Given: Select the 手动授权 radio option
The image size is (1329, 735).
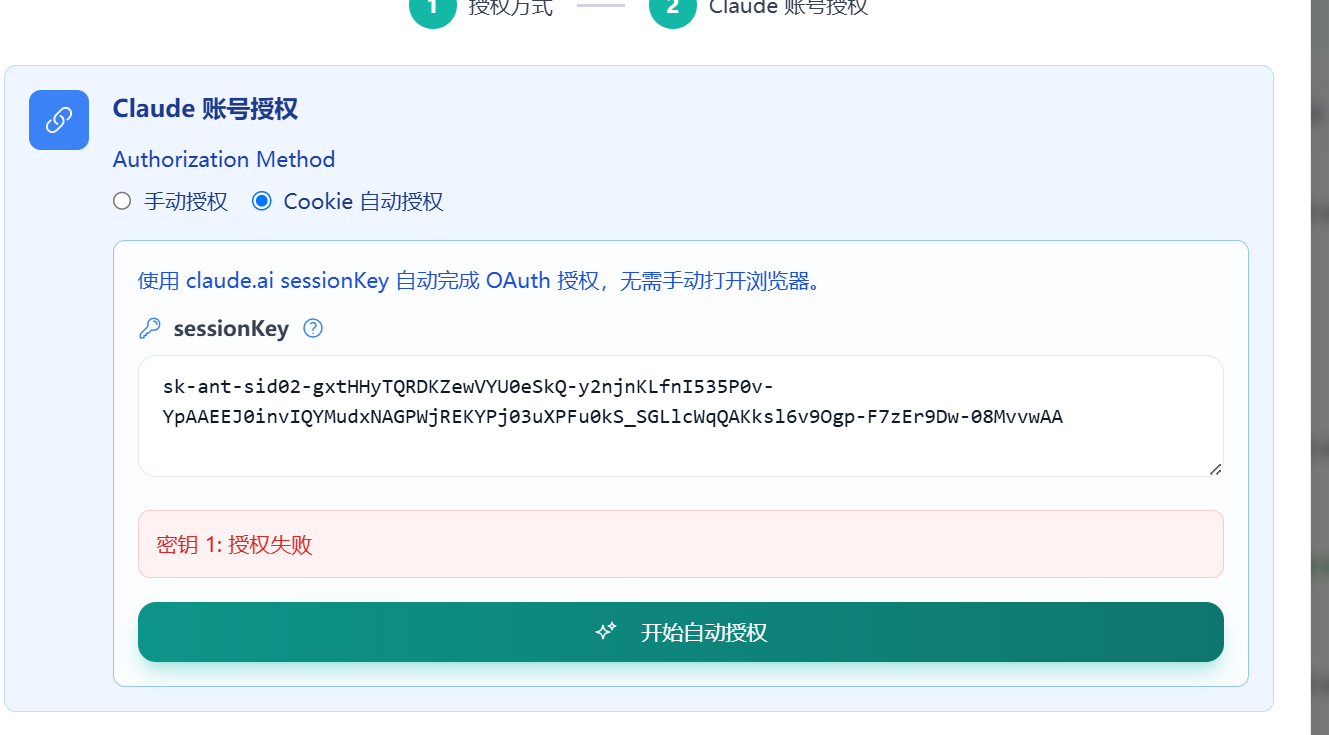Looking at the screenshot, I should coord(122,201).
